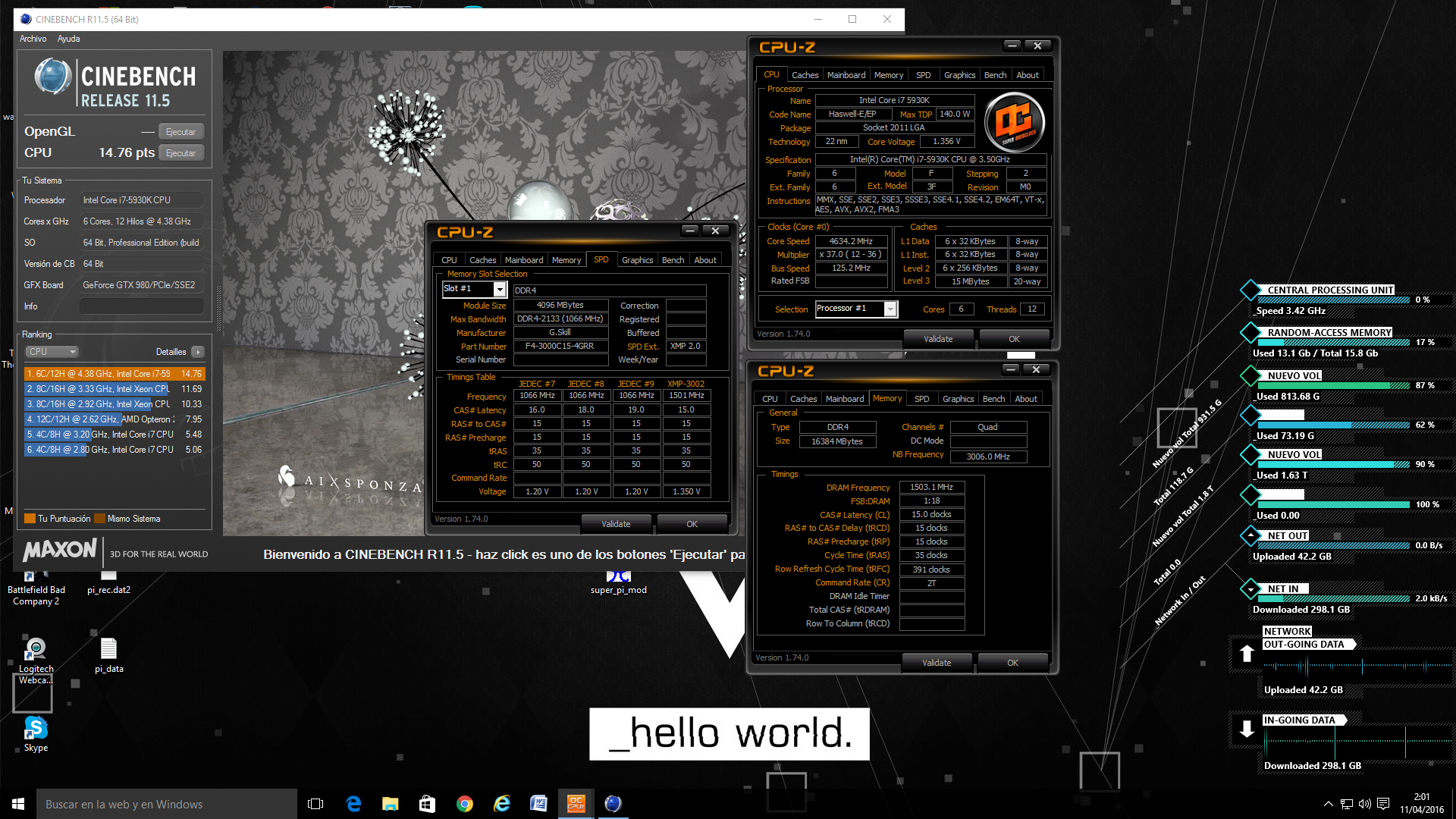Click Validate in the SPD window
Screen dimensions: 1456x819
pos(616,524)
